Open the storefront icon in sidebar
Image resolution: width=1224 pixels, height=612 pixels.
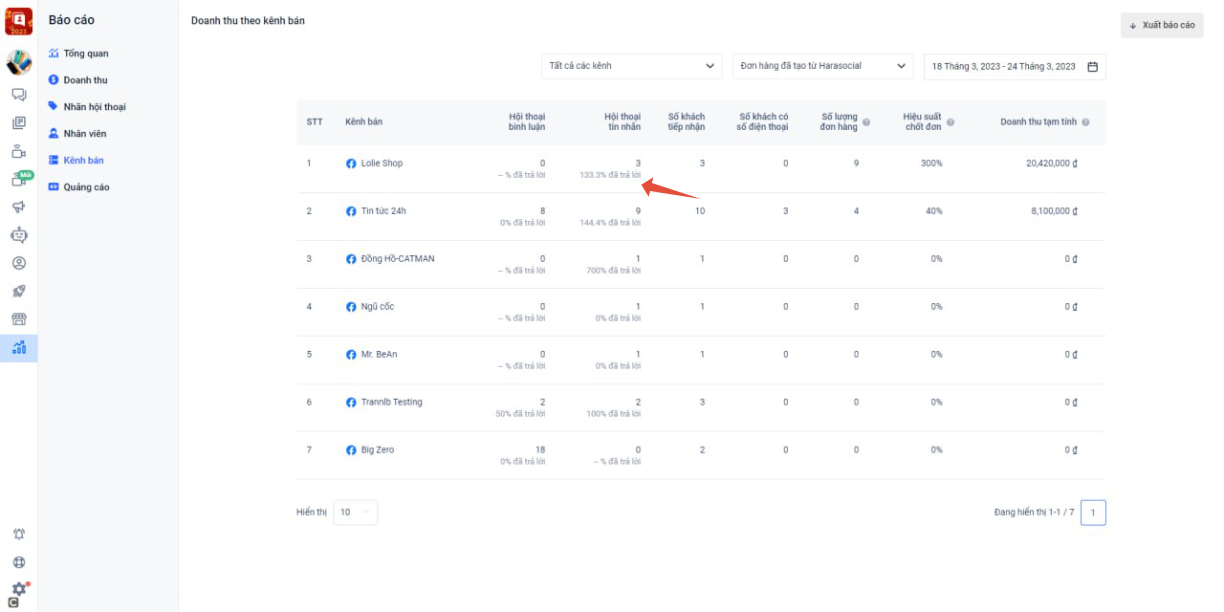18,319
